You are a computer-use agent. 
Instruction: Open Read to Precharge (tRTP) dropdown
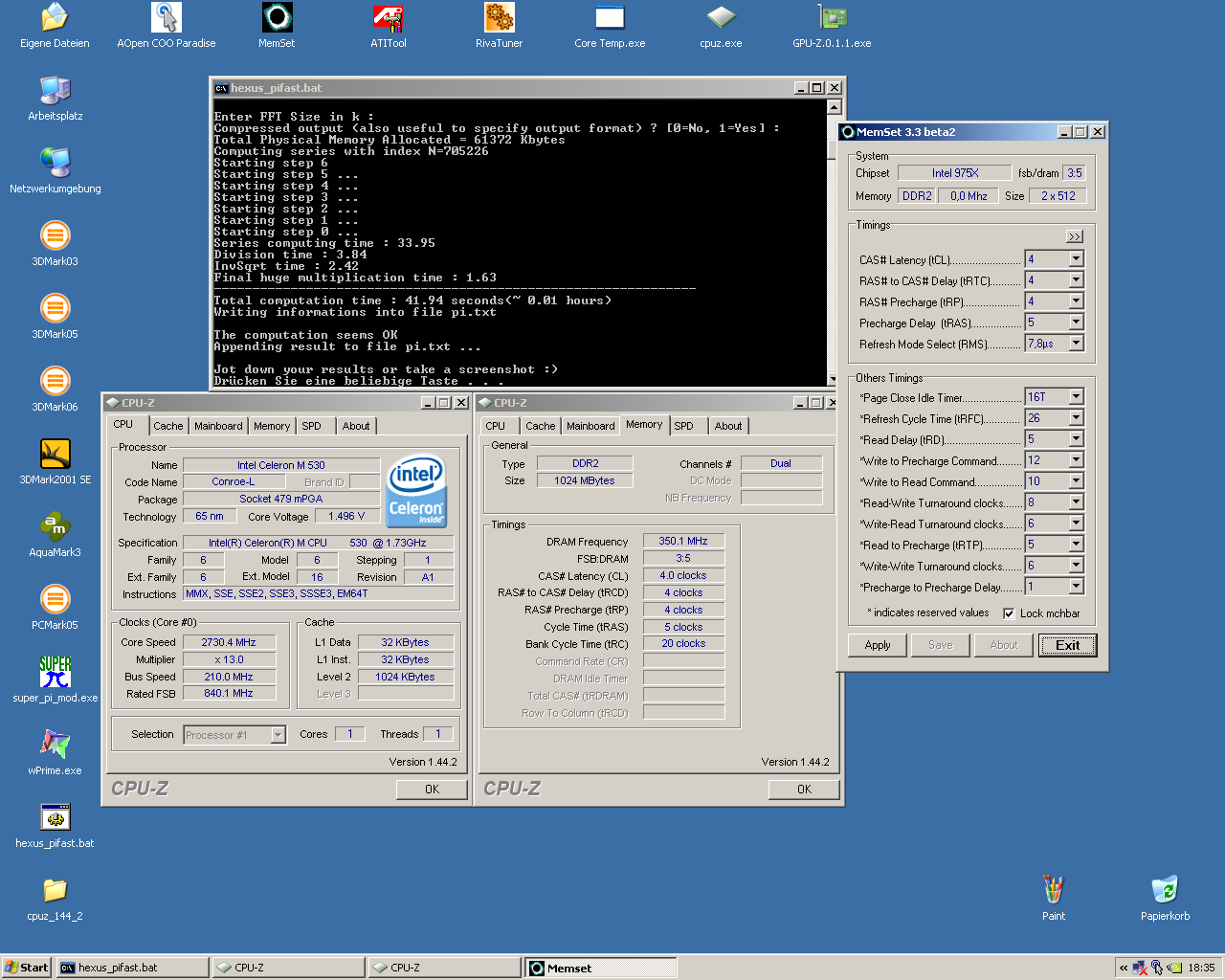pyautogui.click(x=1077, y=545)
